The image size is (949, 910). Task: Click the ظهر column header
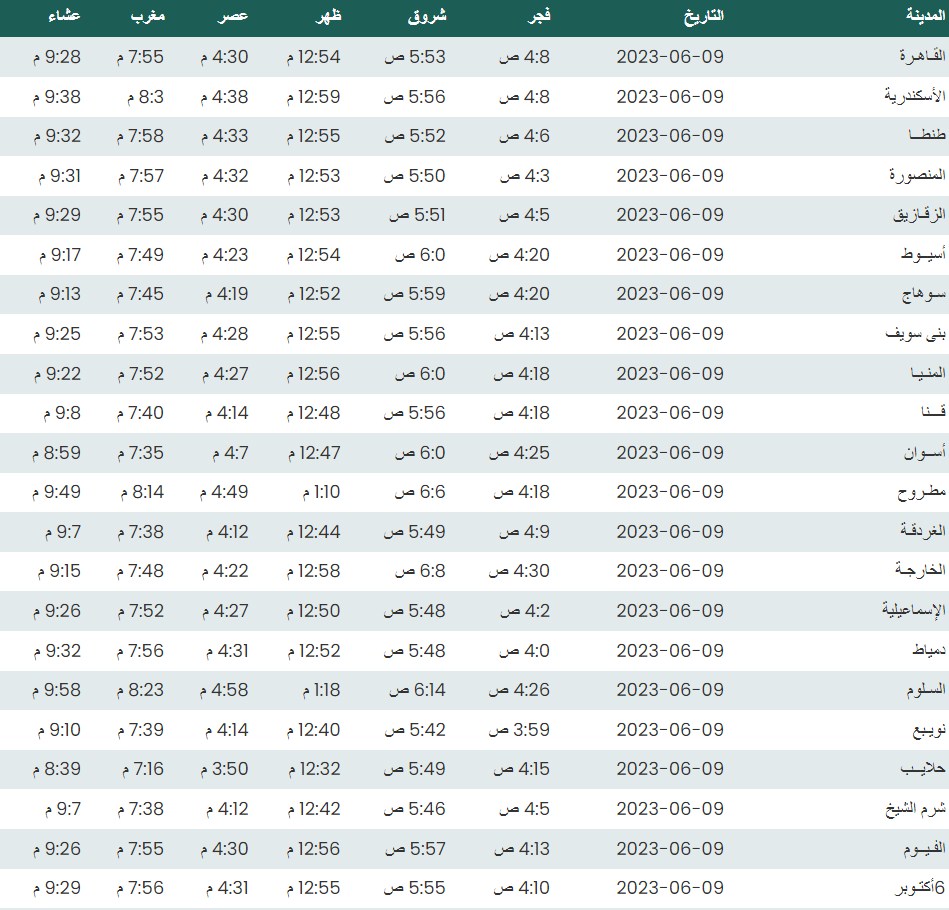pos(329,17)
